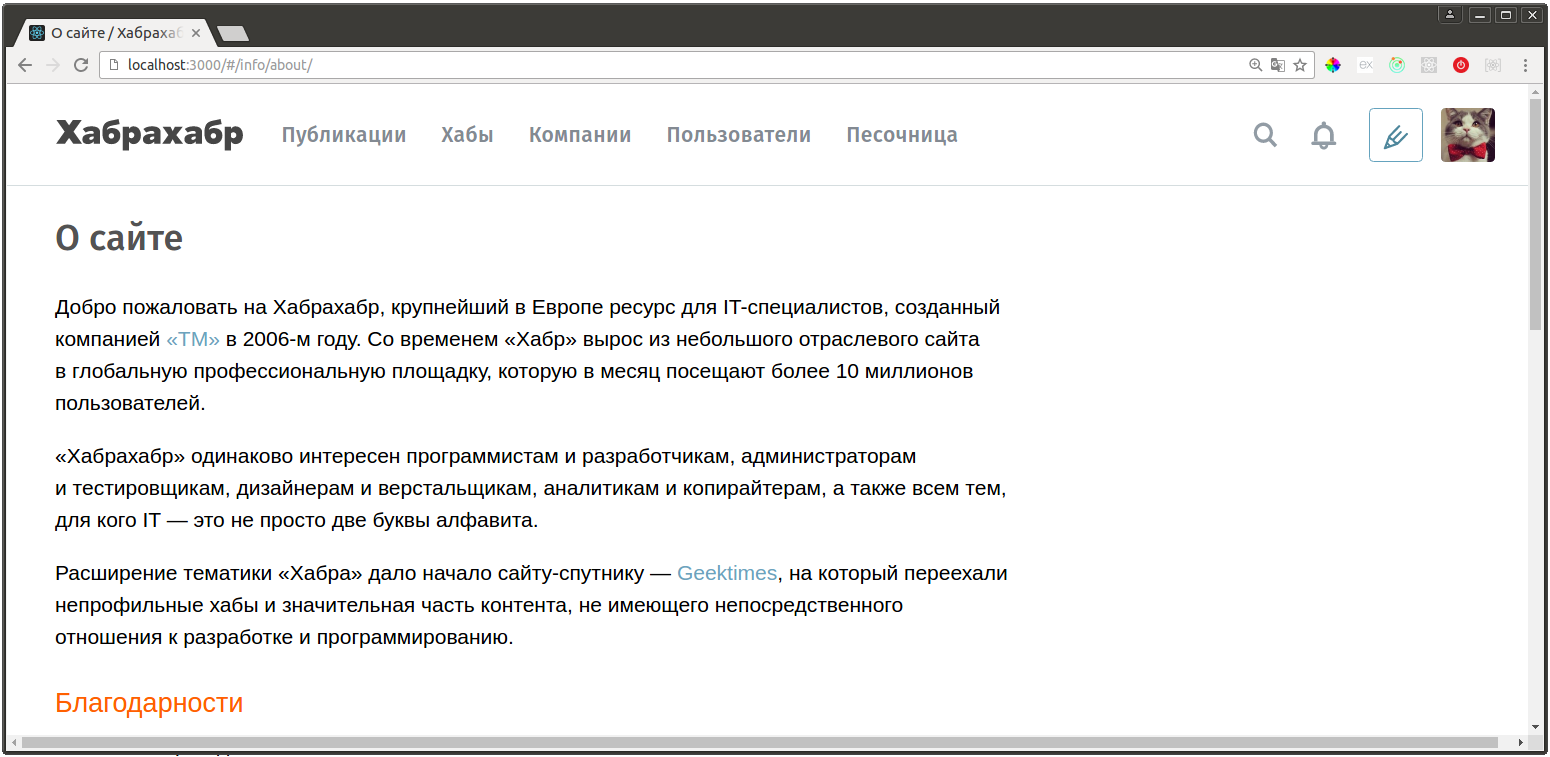Open the Песочница section

[x=902, y=135]
